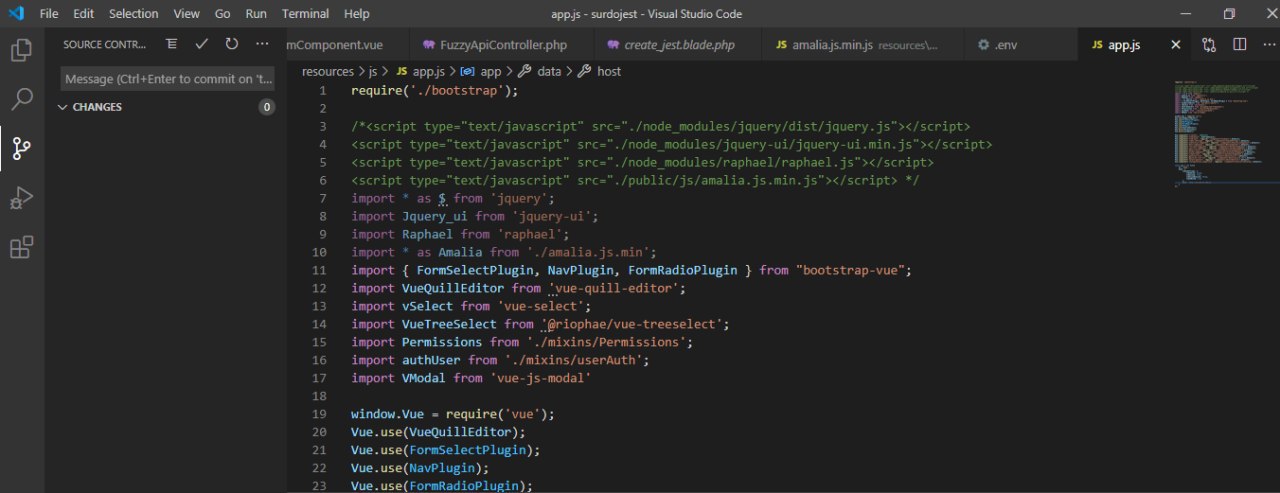Select the Source Control activity icon
Image resolution: width=1280 pixels, height=493 pixels.
click(x=21, y=148)
